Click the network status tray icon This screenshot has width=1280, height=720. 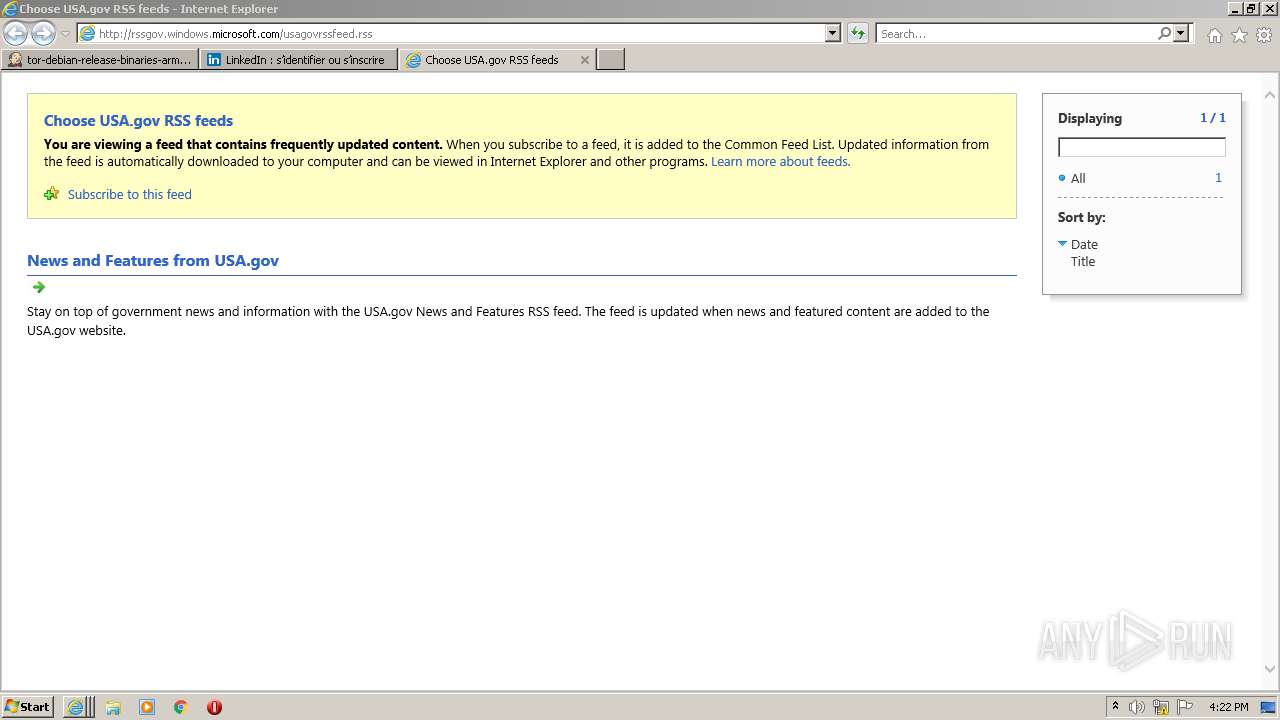click(x=1161, y=707)
